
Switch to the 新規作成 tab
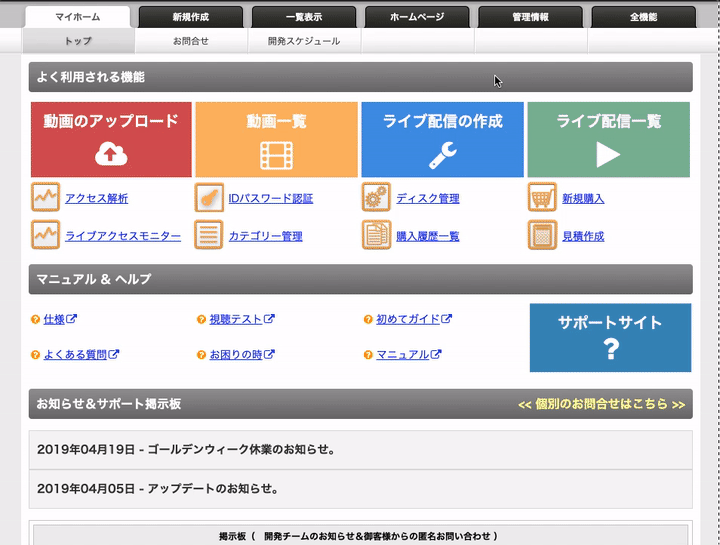click(191, 17)
